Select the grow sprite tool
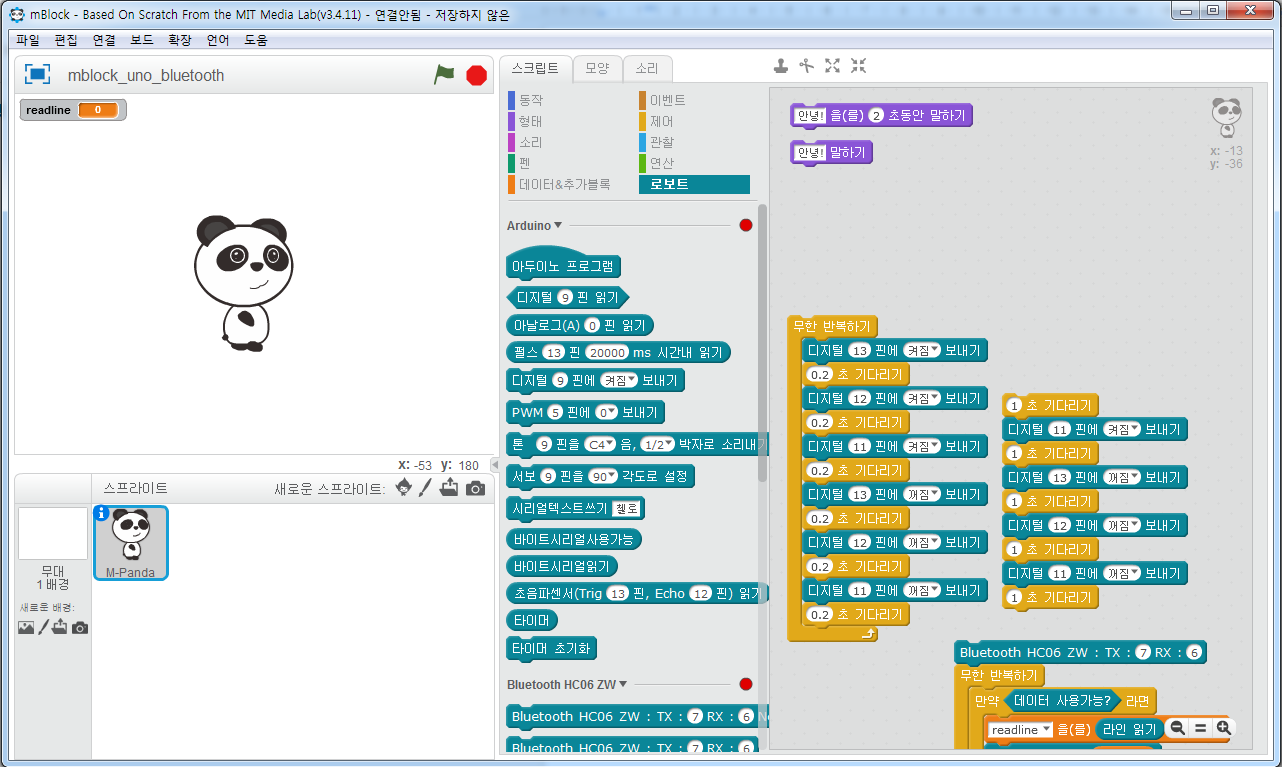This screenshot has height=767, width=1282. [832, 66]
